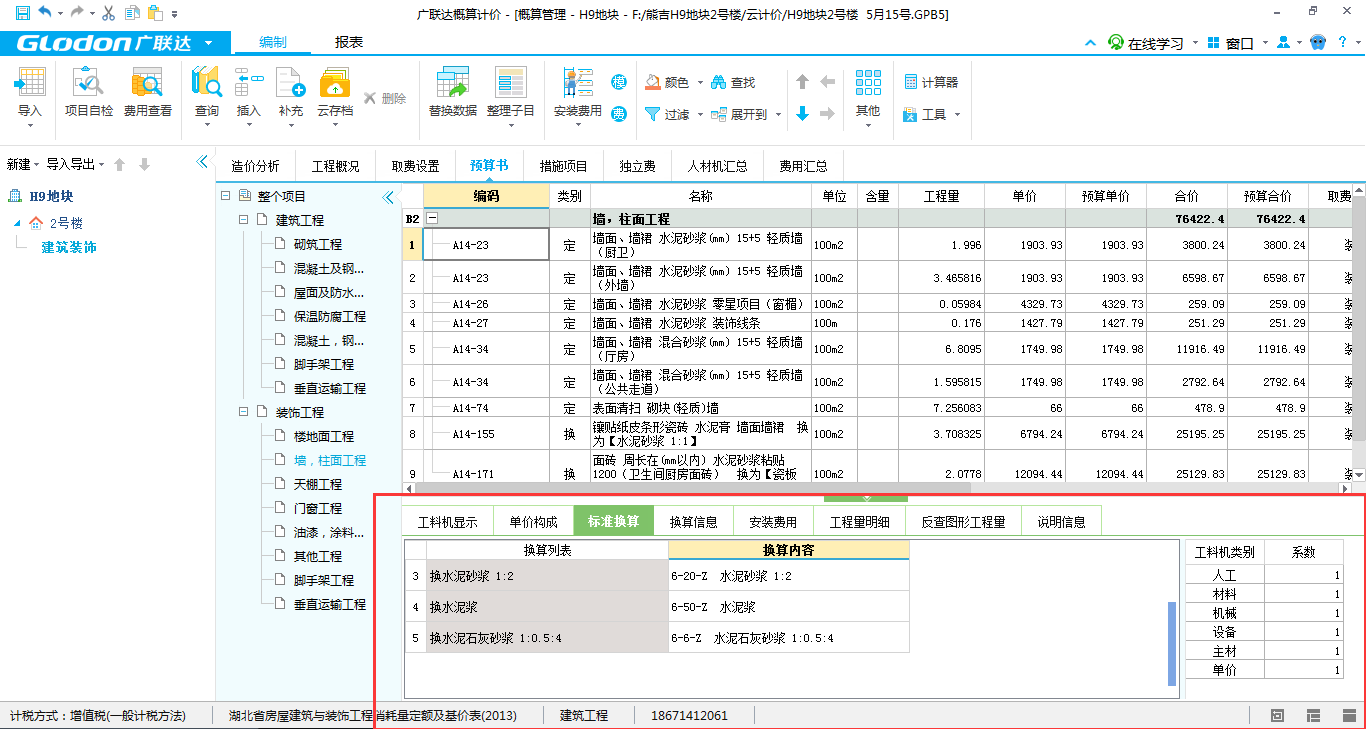The width and height of the screenshot is (1366, 729).
Task: Select 建筑装饰 in the project tree
Action: click(x=69, y=247)
